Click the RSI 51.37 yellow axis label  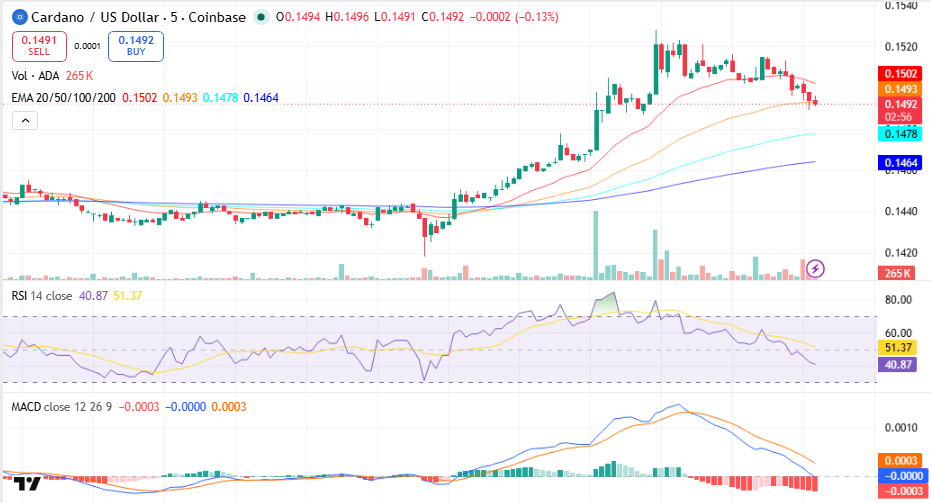(897, 347)
